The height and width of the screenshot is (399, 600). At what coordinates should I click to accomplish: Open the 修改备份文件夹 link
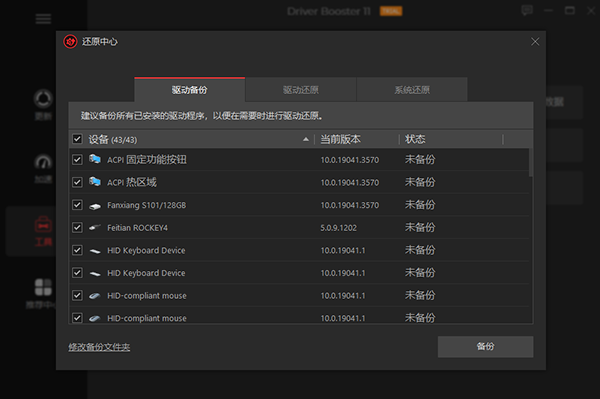pyautogui.click(x=99, y=347)
